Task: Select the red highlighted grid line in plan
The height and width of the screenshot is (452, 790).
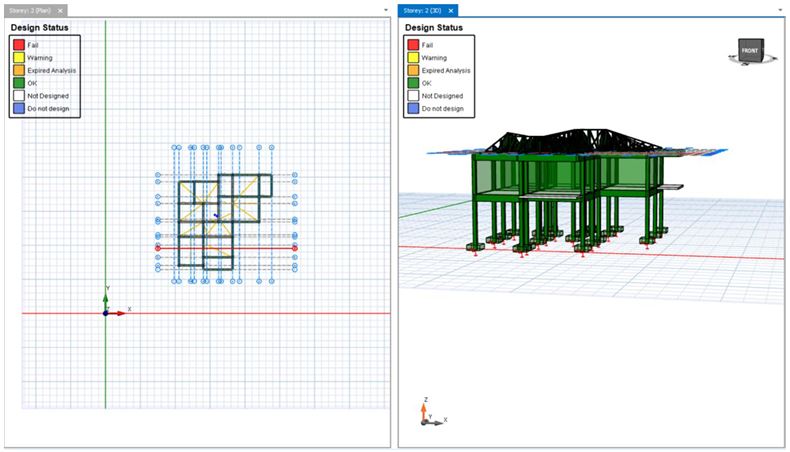Action: coord(226,248)
